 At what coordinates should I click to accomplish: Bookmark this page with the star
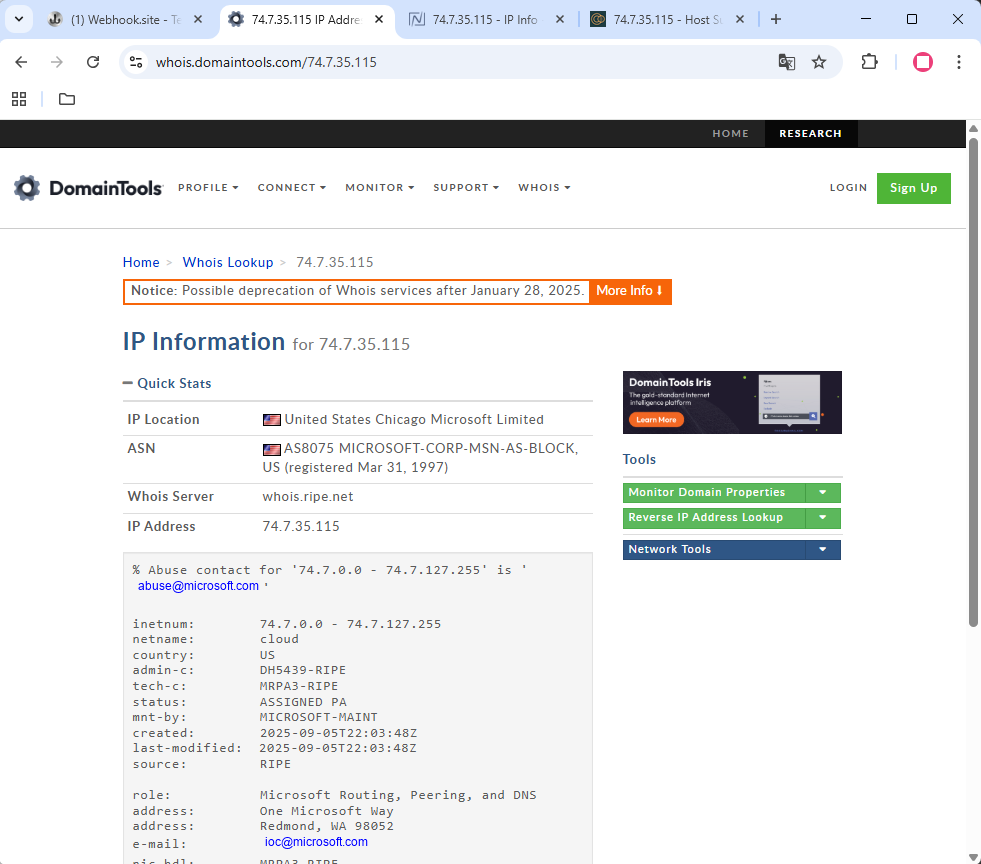pyautogui.click(x=819, y=62)
